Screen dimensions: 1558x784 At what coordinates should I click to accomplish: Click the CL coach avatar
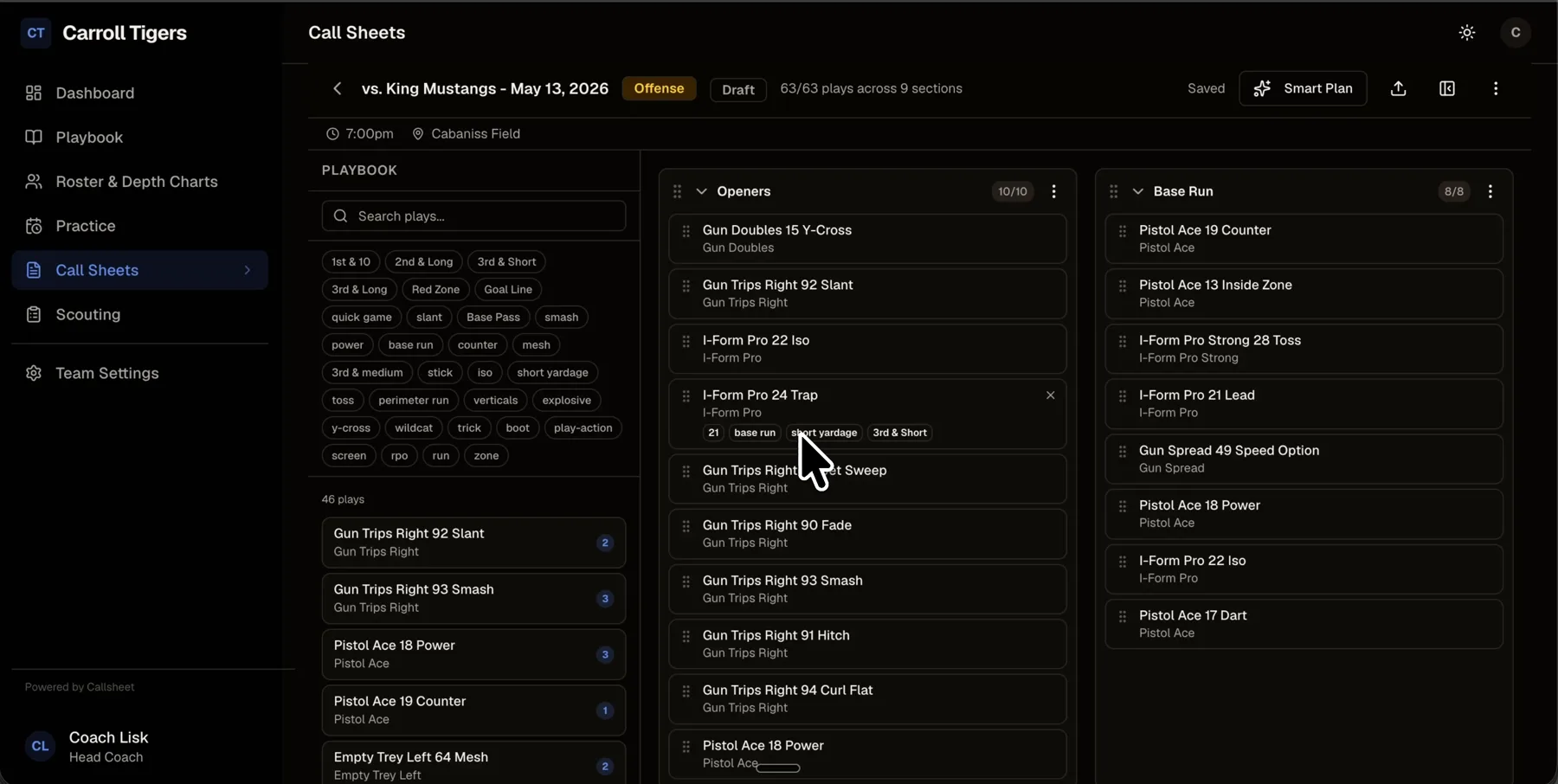(x=40, y=746)
